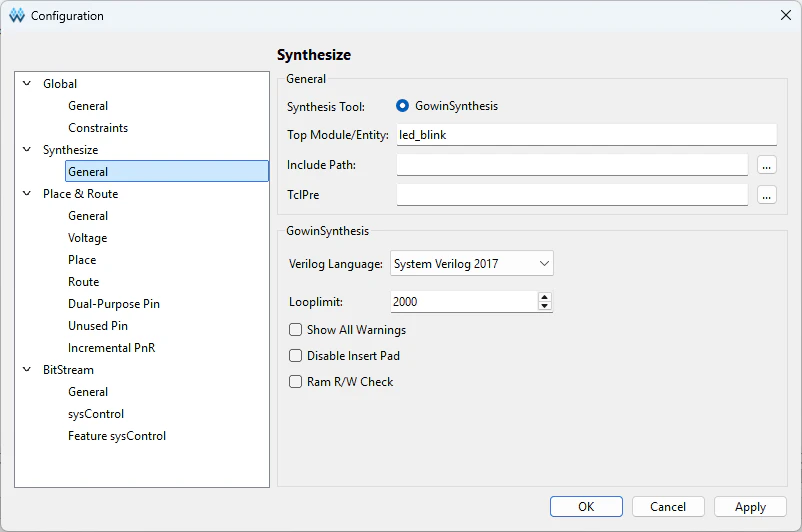Viewport: 802px width, 532px height.
Task: Click the Top Module/Entity text field
Action: coord(586,135)
